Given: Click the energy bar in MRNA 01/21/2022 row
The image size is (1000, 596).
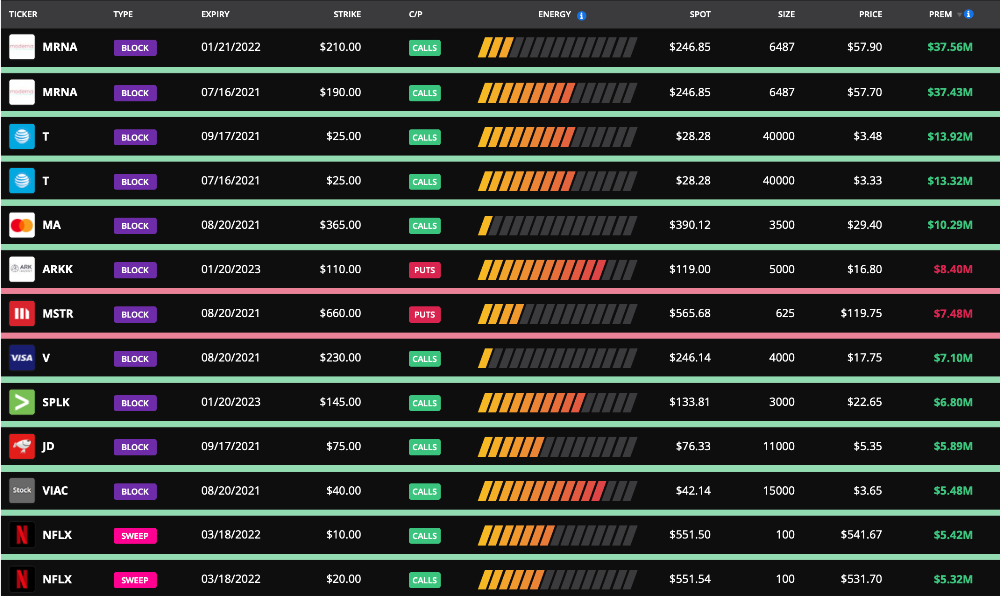Looking at the screenshot, I should click(x=557, y=47).
